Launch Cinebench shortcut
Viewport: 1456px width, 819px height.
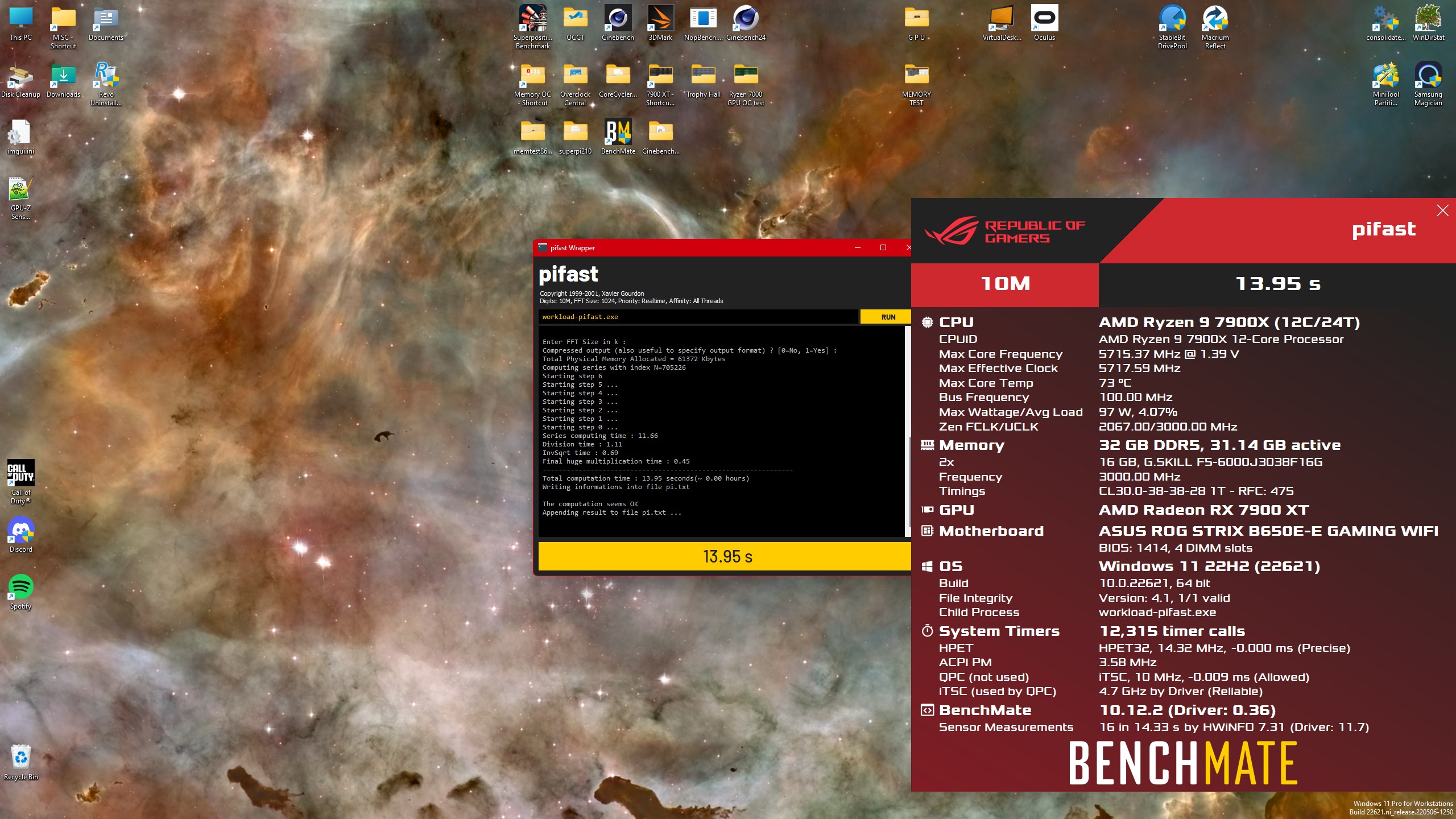(x=618, y=24)
